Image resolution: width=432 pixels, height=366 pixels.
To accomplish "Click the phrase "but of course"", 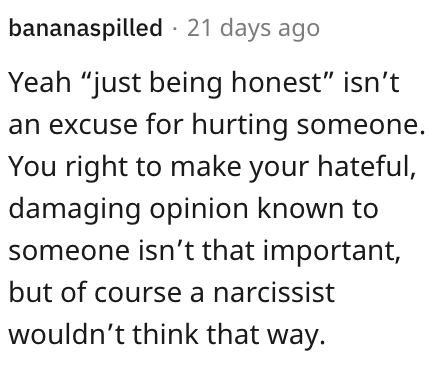I will point(95,292).
